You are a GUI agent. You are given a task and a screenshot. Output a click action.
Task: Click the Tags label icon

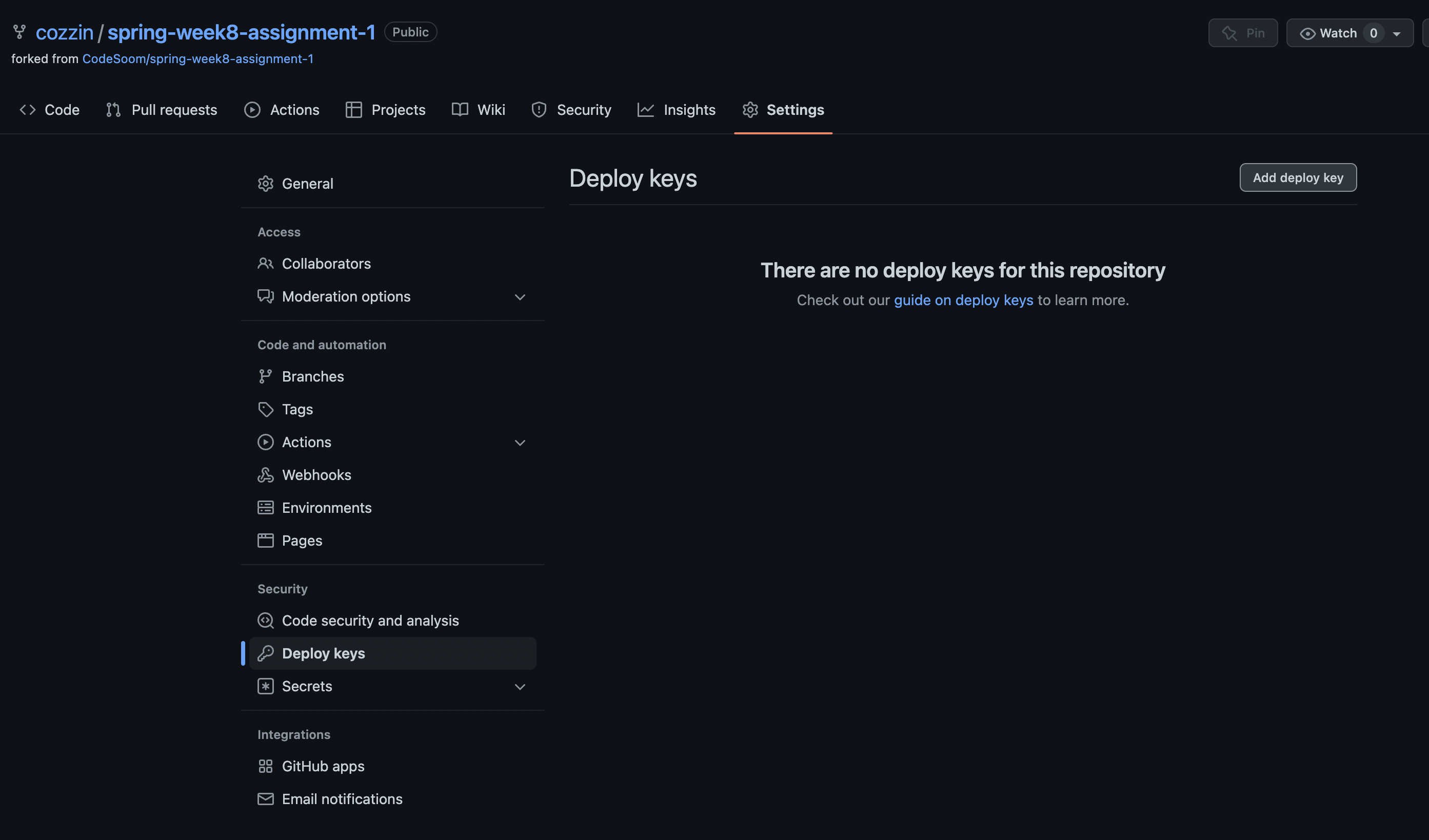pos(265,409)
